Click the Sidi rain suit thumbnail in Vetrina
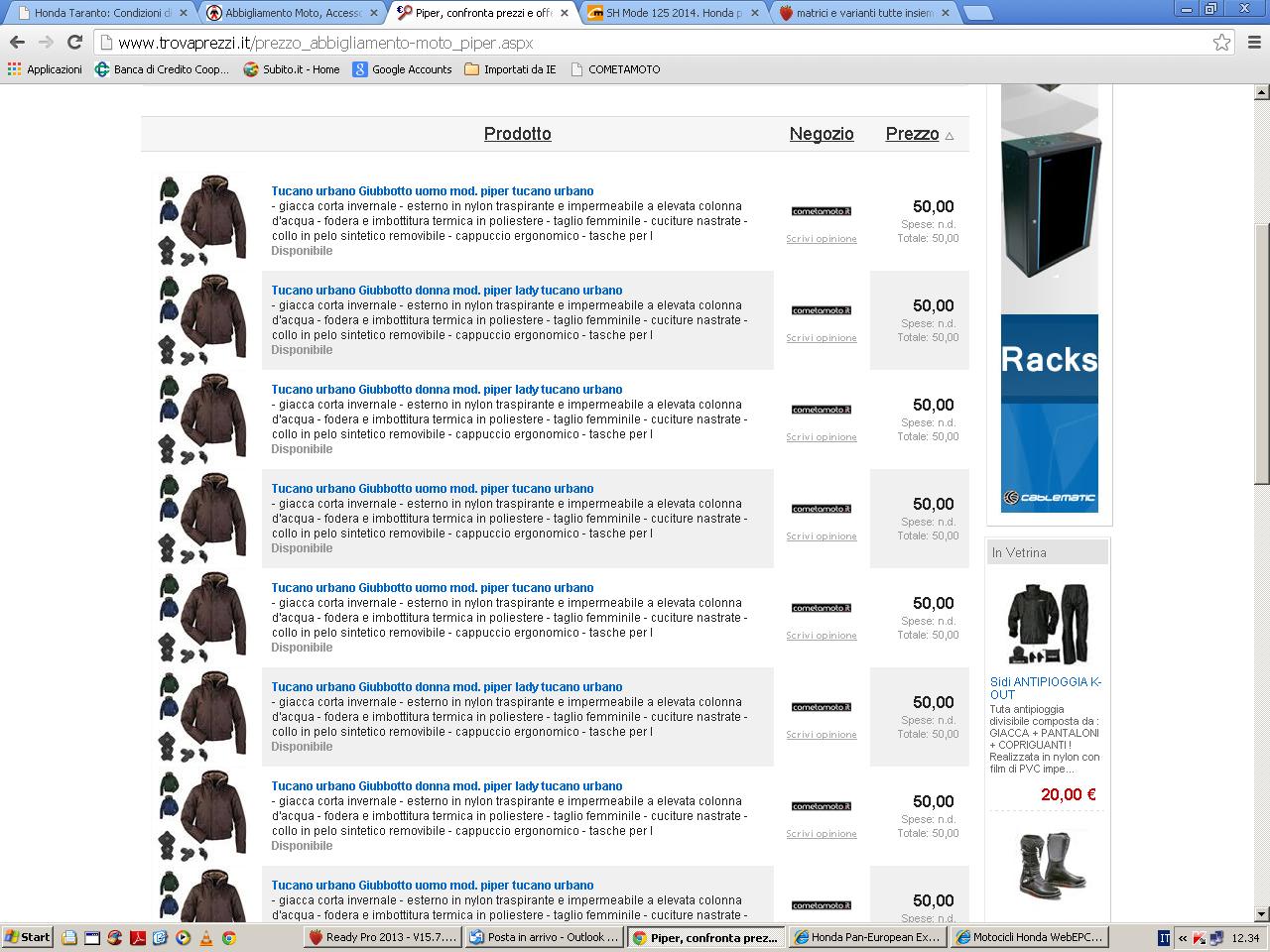 tap(1048, 624)
